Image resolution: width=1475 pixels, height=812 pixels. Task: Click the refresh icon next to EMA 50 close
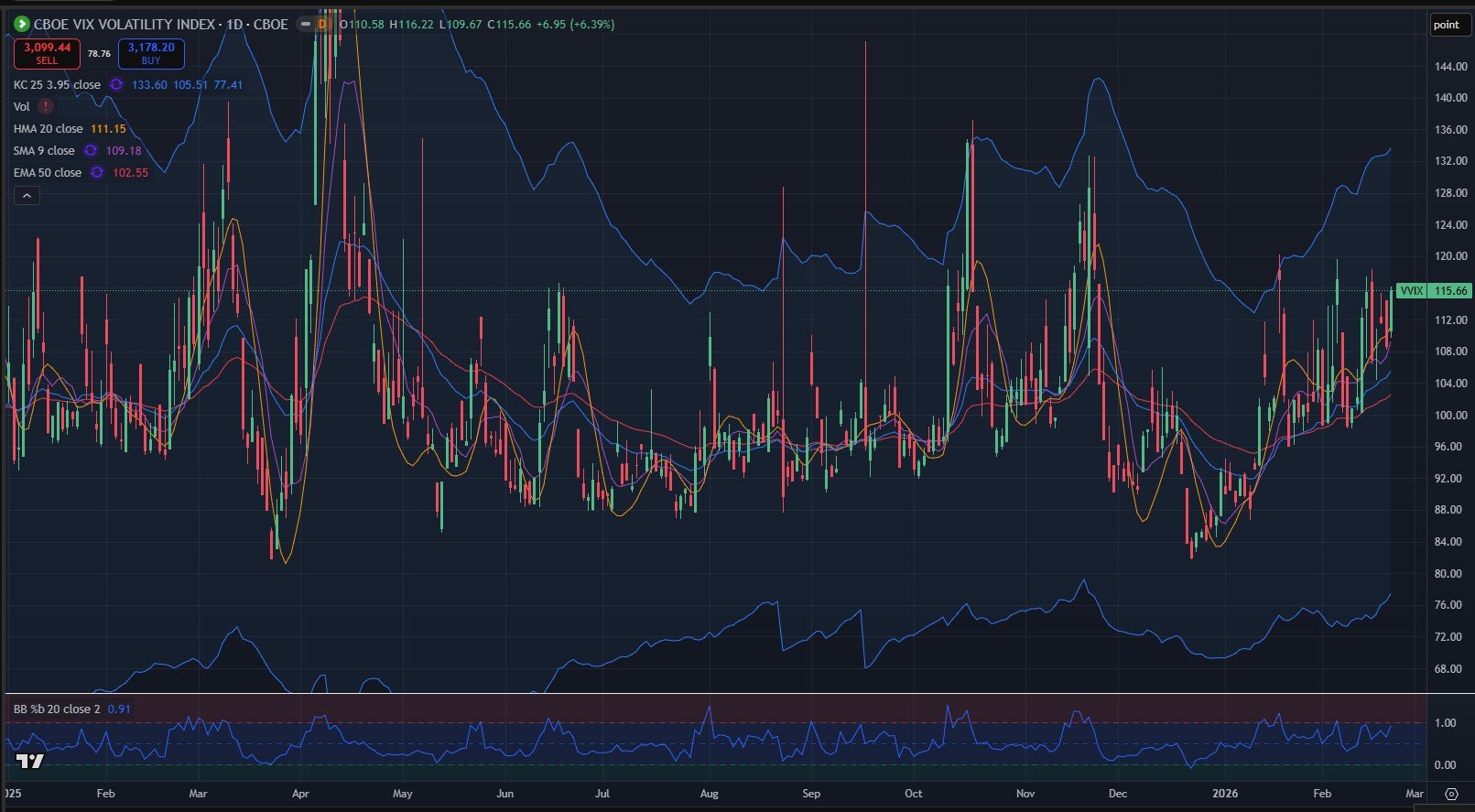97,172
